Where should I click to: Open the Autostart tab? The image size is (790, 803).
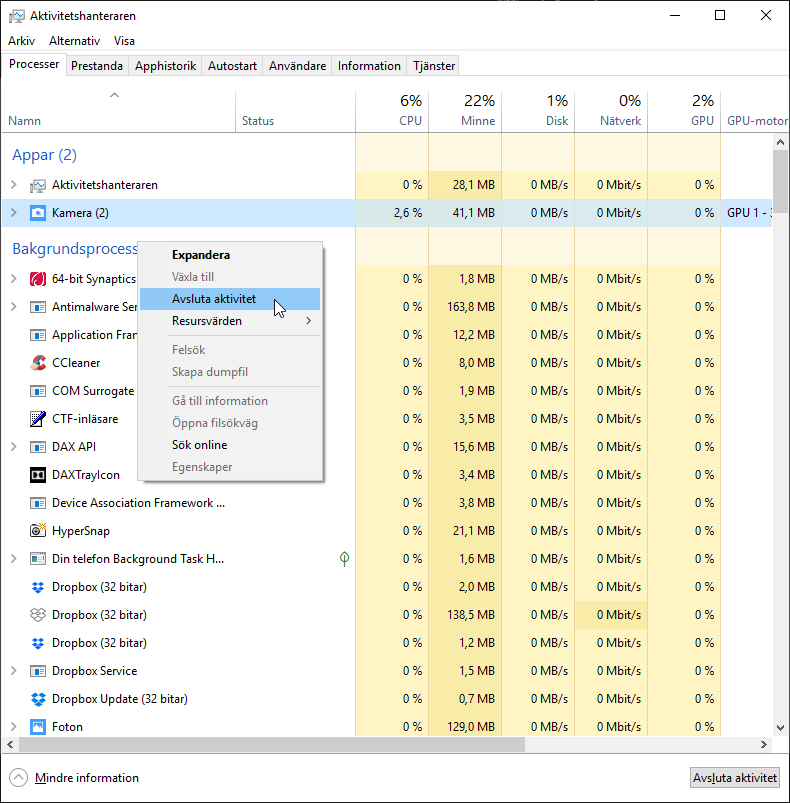(232, 66)
